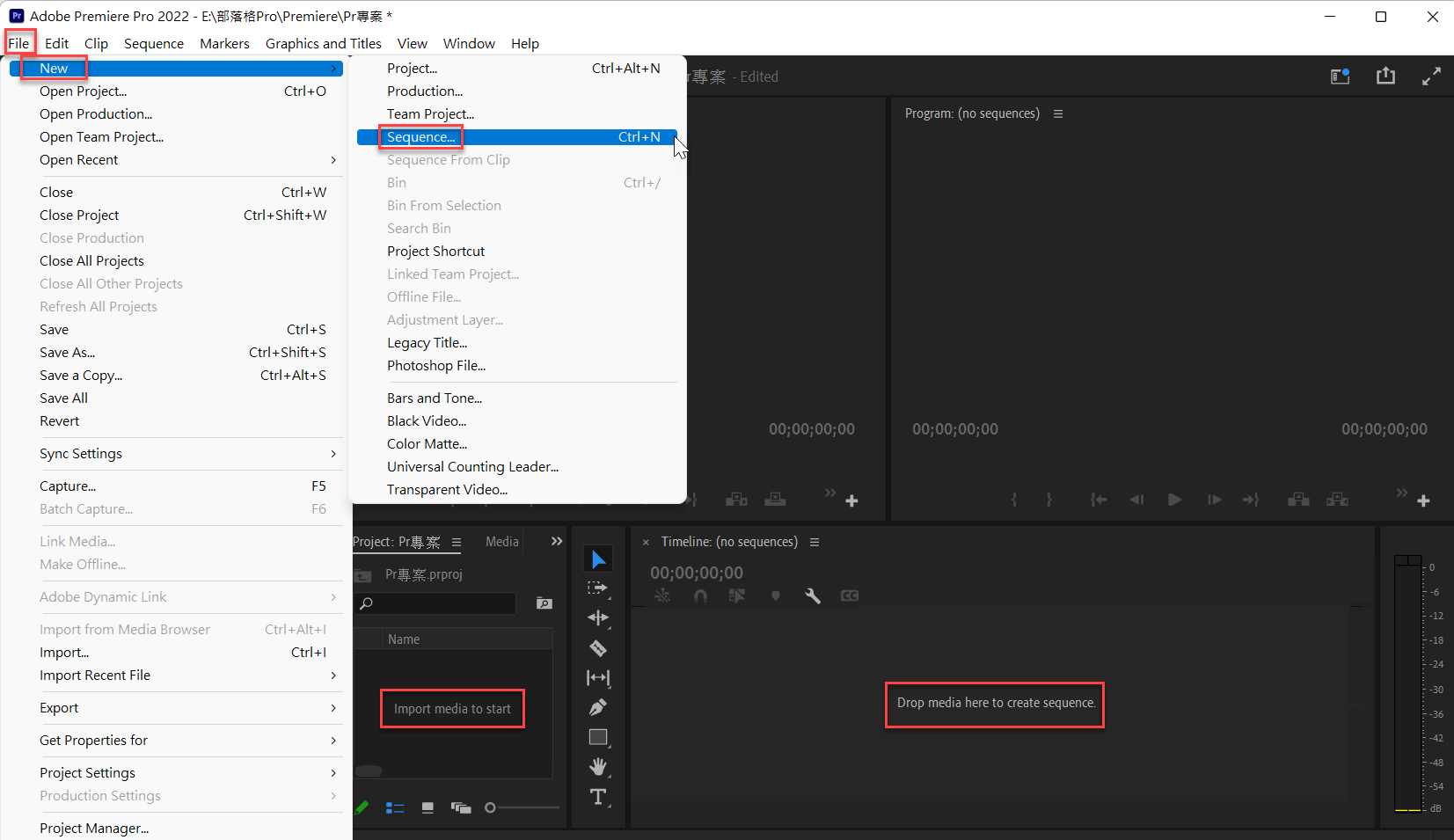Select the Slip tool
The width and height of the screenshot is (1454, 840).
pyautogui.click(x=598, y=678)
